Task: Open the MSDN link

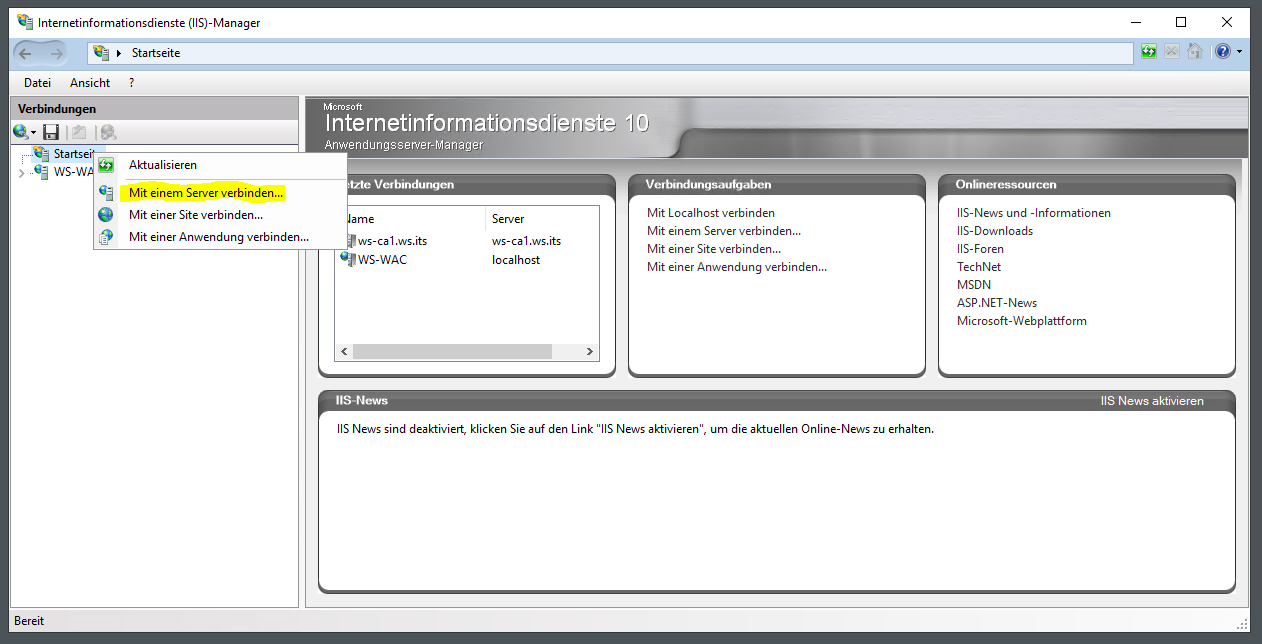Action: coord(974,285)
